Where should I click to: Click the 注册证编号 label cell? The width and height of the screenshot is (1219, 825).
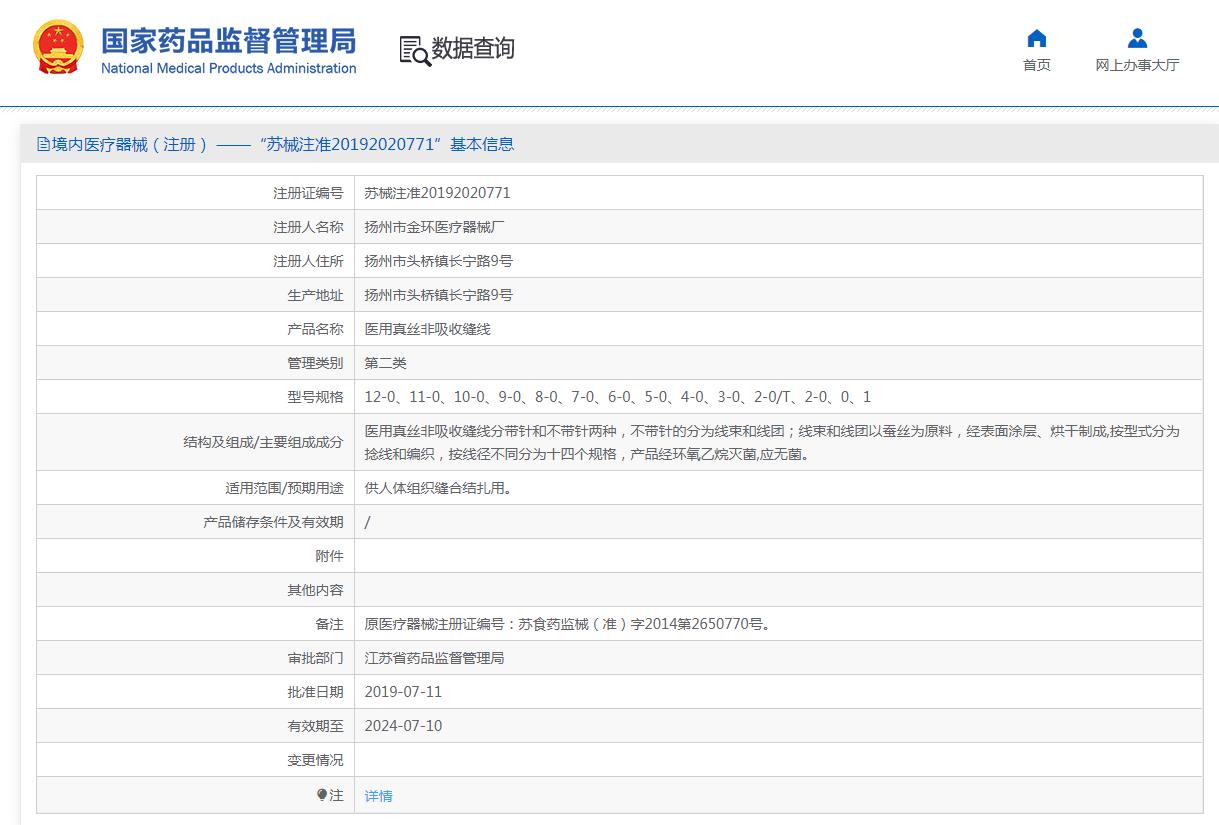click(x=196, y=193)
